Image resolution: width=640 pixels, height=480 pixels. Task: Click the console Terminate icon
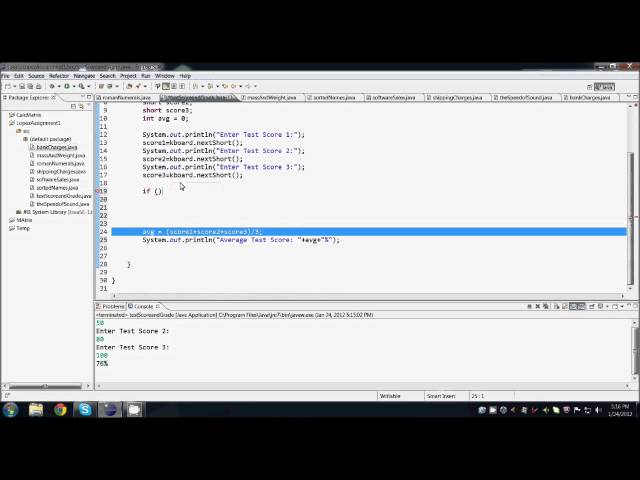[529, 307]
